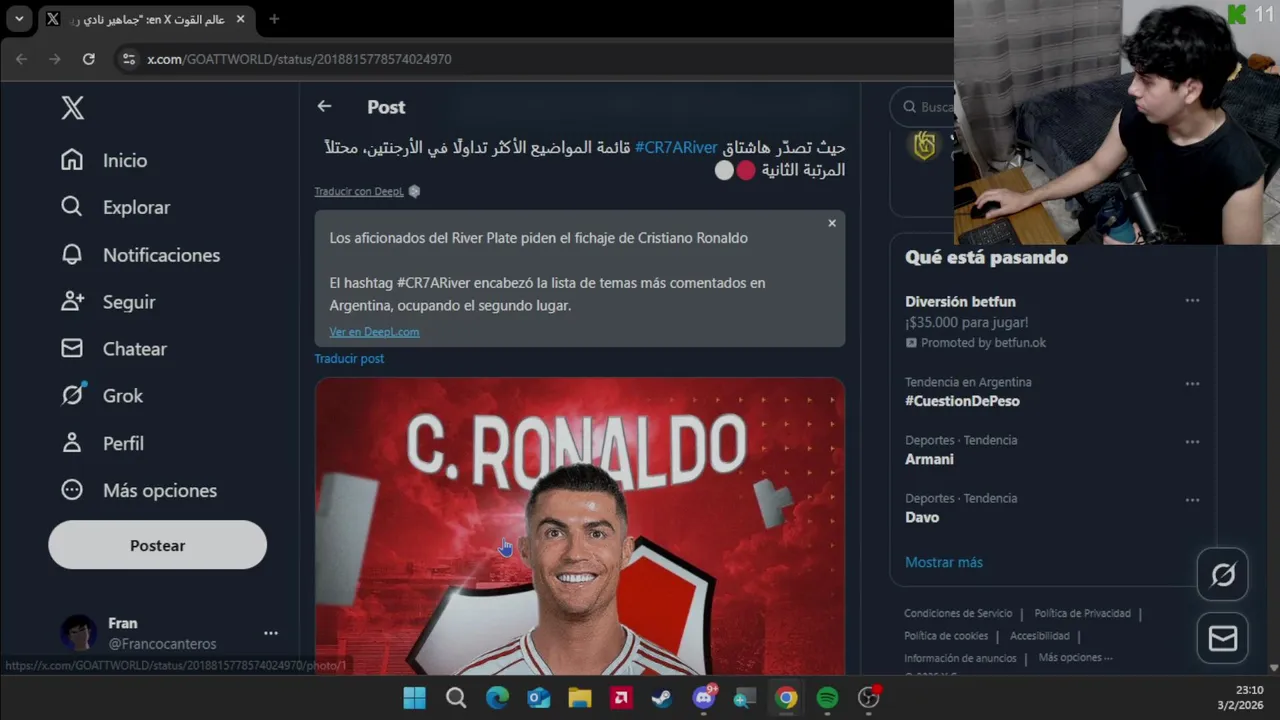Open Accesibilidad footer link
This screenshot has height=720, width=1280.
point(1039,636)
